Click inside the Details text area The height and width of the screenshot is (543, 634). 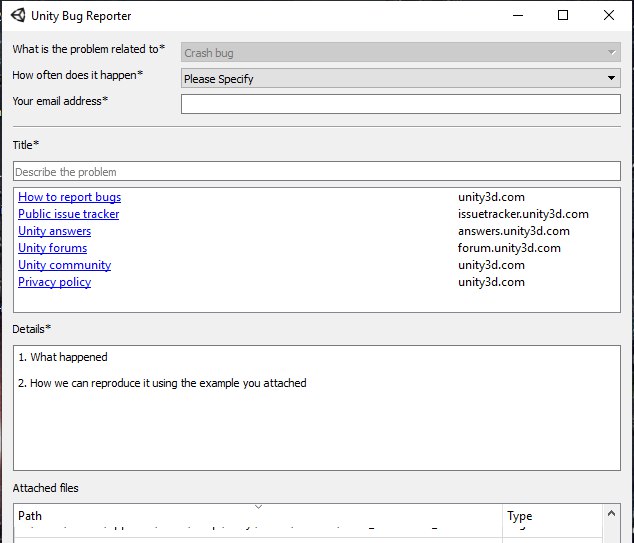pyautogui.click(x=317, y=408)
